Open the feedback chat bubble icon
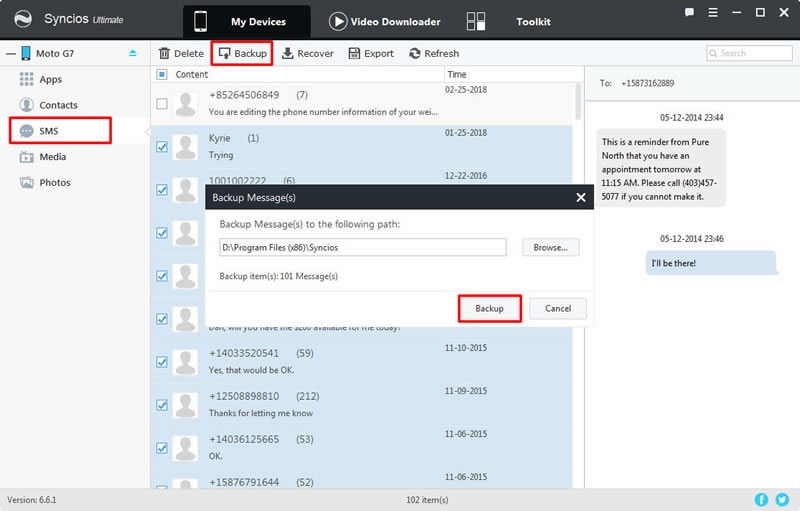This screenshot has width=800, height=511. tap(689, 12)
